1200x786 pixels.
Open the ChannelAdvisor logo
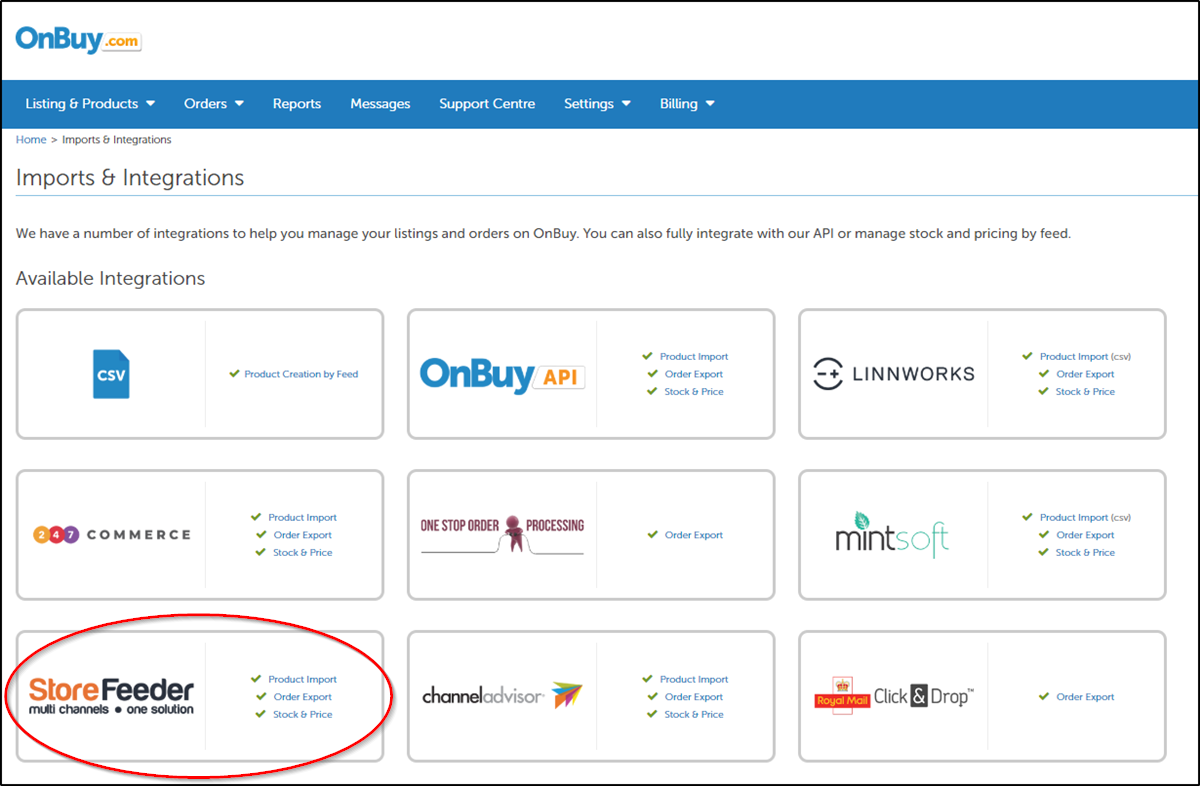pos(502,696)
